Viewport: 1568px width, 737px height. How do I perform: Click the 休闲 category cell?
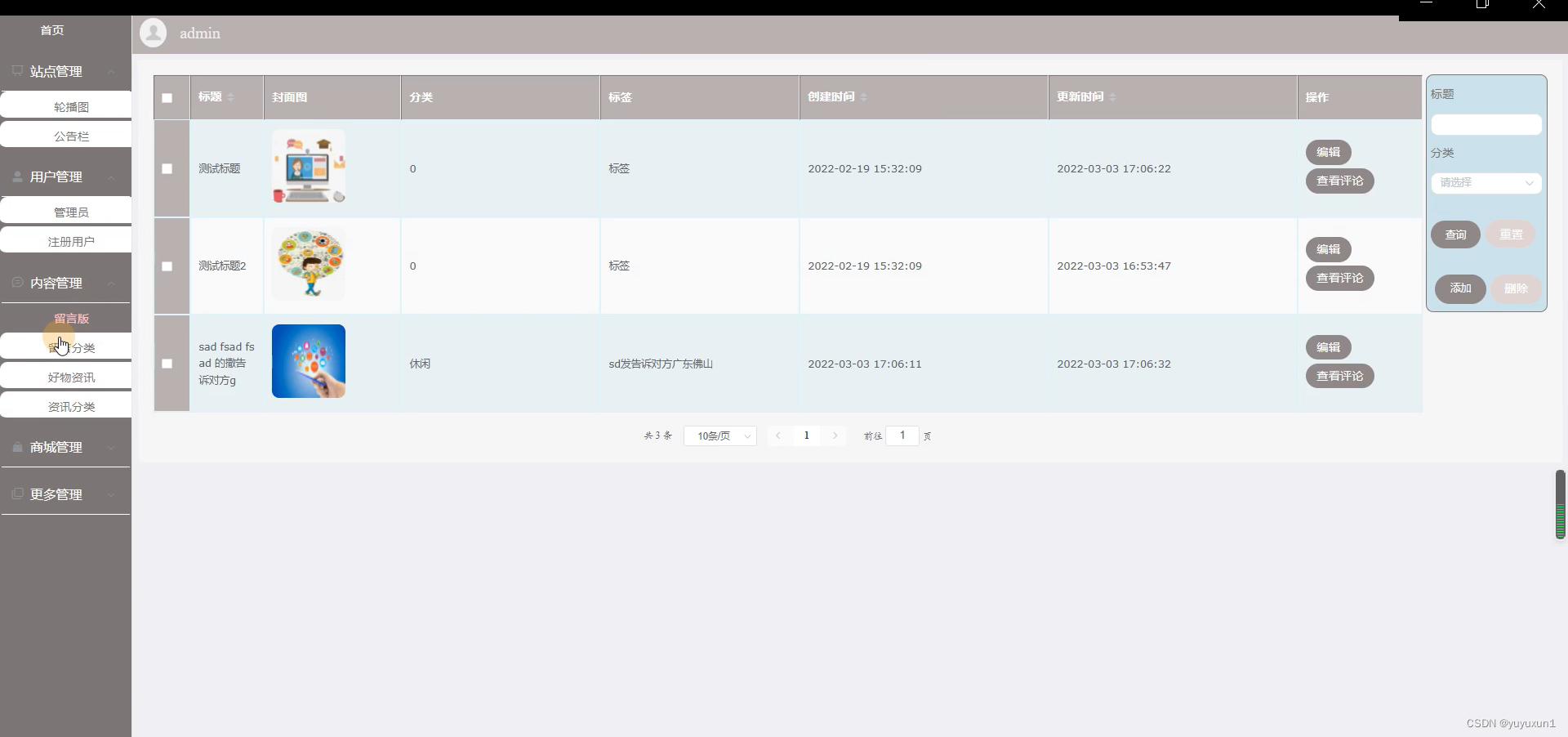[420, 364]
